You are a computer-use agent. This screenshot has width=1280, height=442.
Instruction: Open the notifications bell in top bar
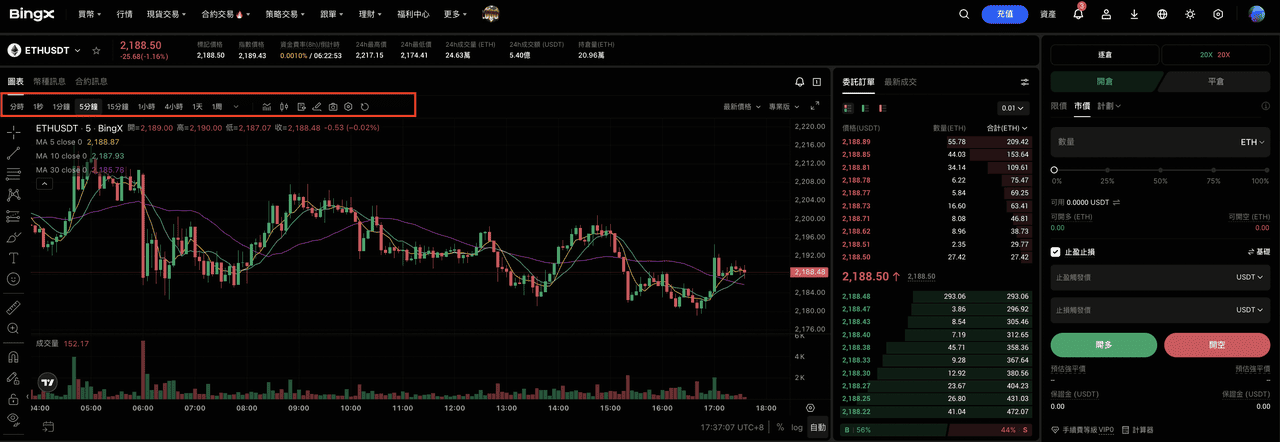[1078, 14]
